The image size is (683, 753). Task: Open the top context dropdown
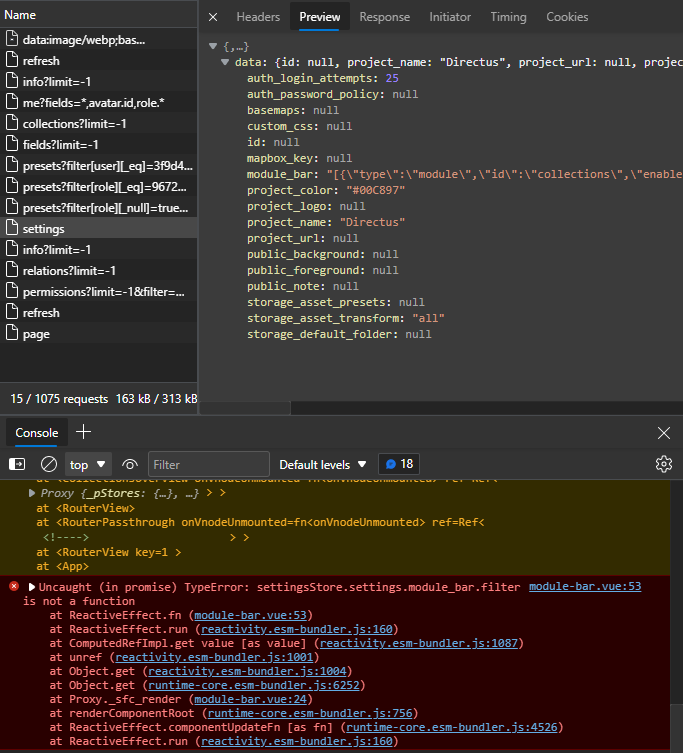(87, 464)
